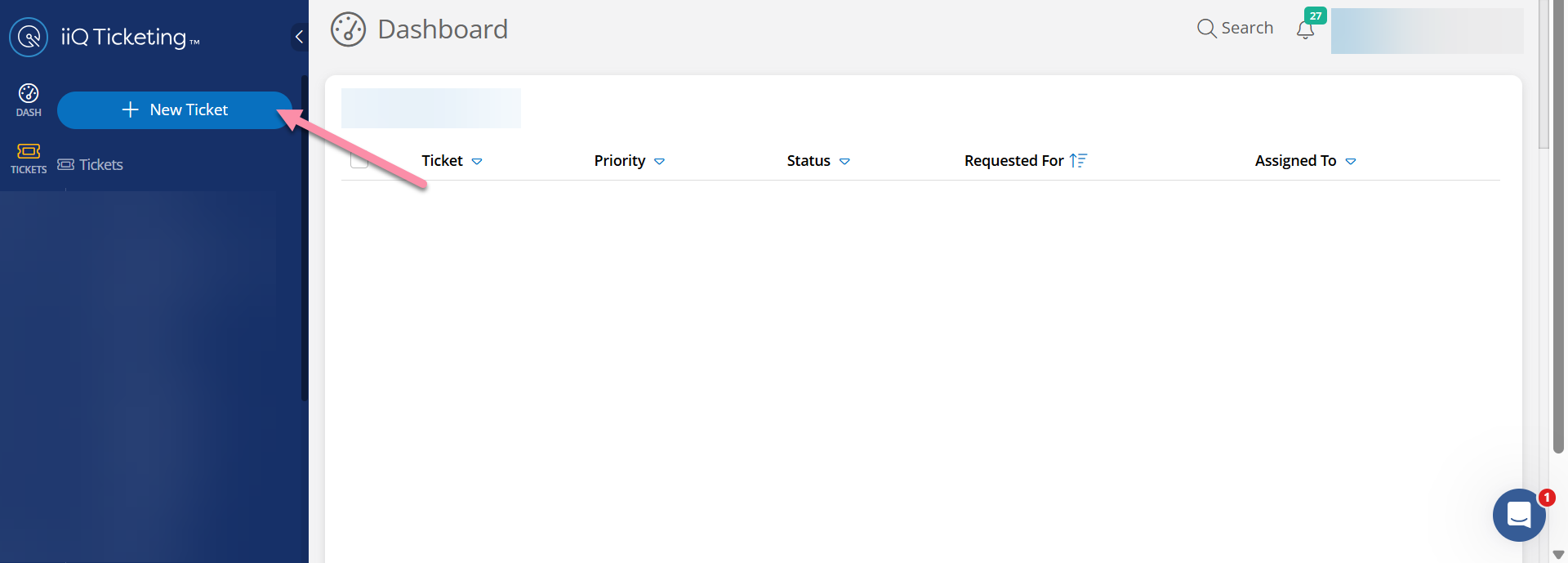Viewport: 1568px width, 563px height.
Task: Click the Dashboard gauge icon in header
Action: (x=348, y=30)
